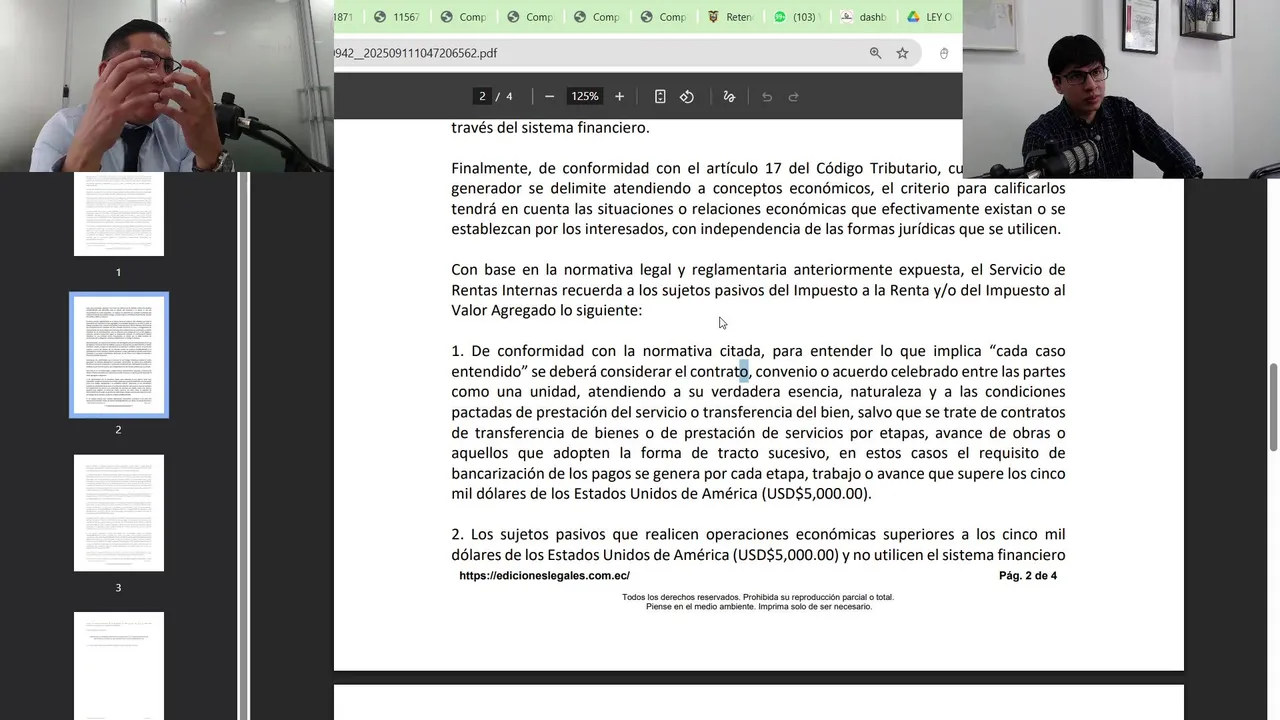Switch to the 11567 browser tab
1280x720 pixels.
coord(396,17)
